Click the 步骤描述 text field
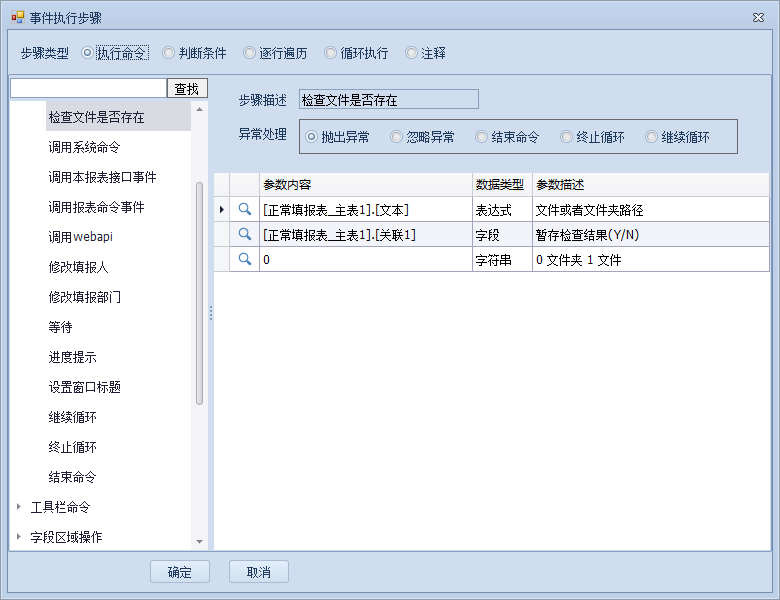Viewport: 780px width, 600px height. [388, 99]
